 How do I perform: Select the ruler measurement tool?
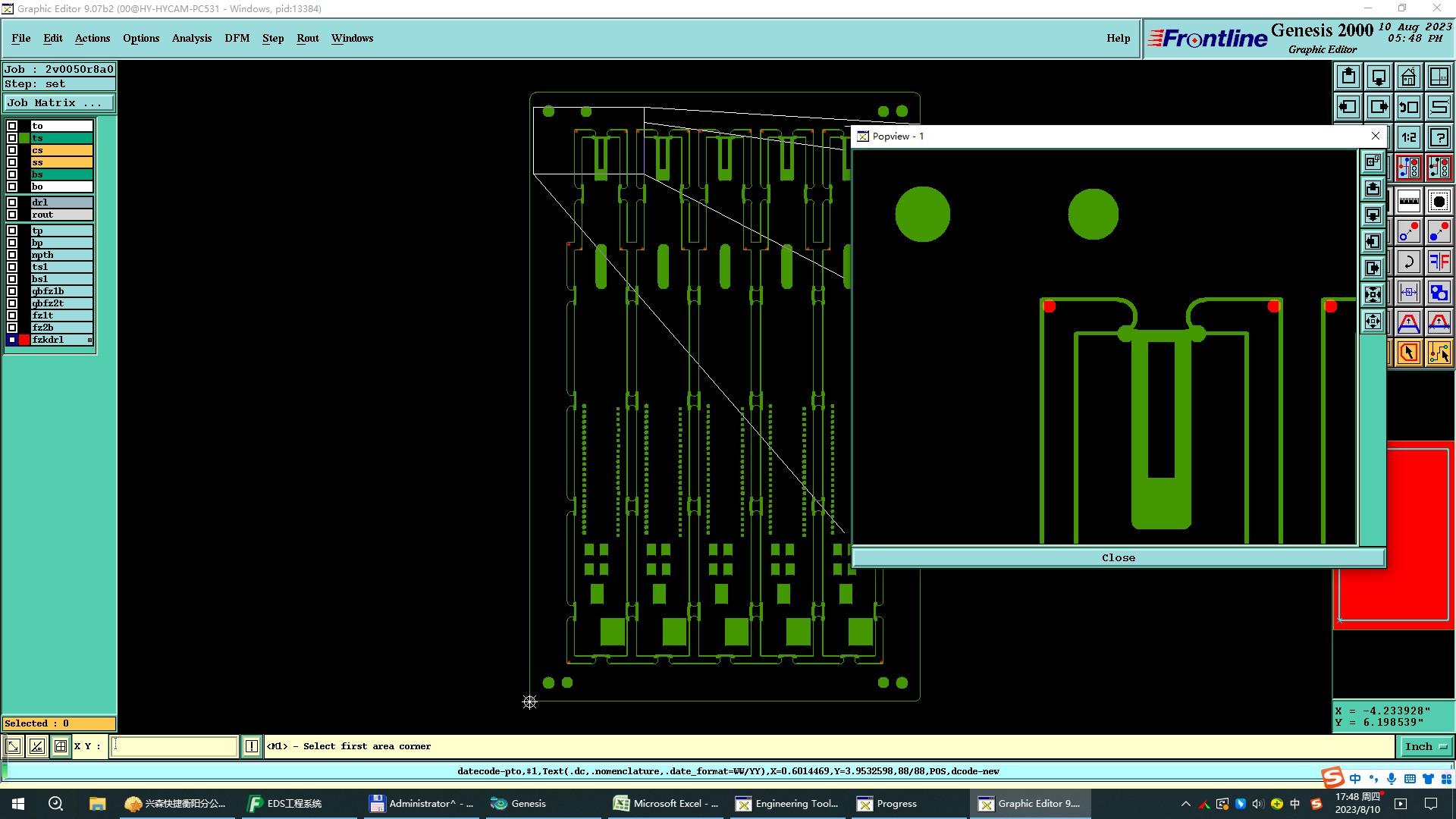tap(1408, 201)
